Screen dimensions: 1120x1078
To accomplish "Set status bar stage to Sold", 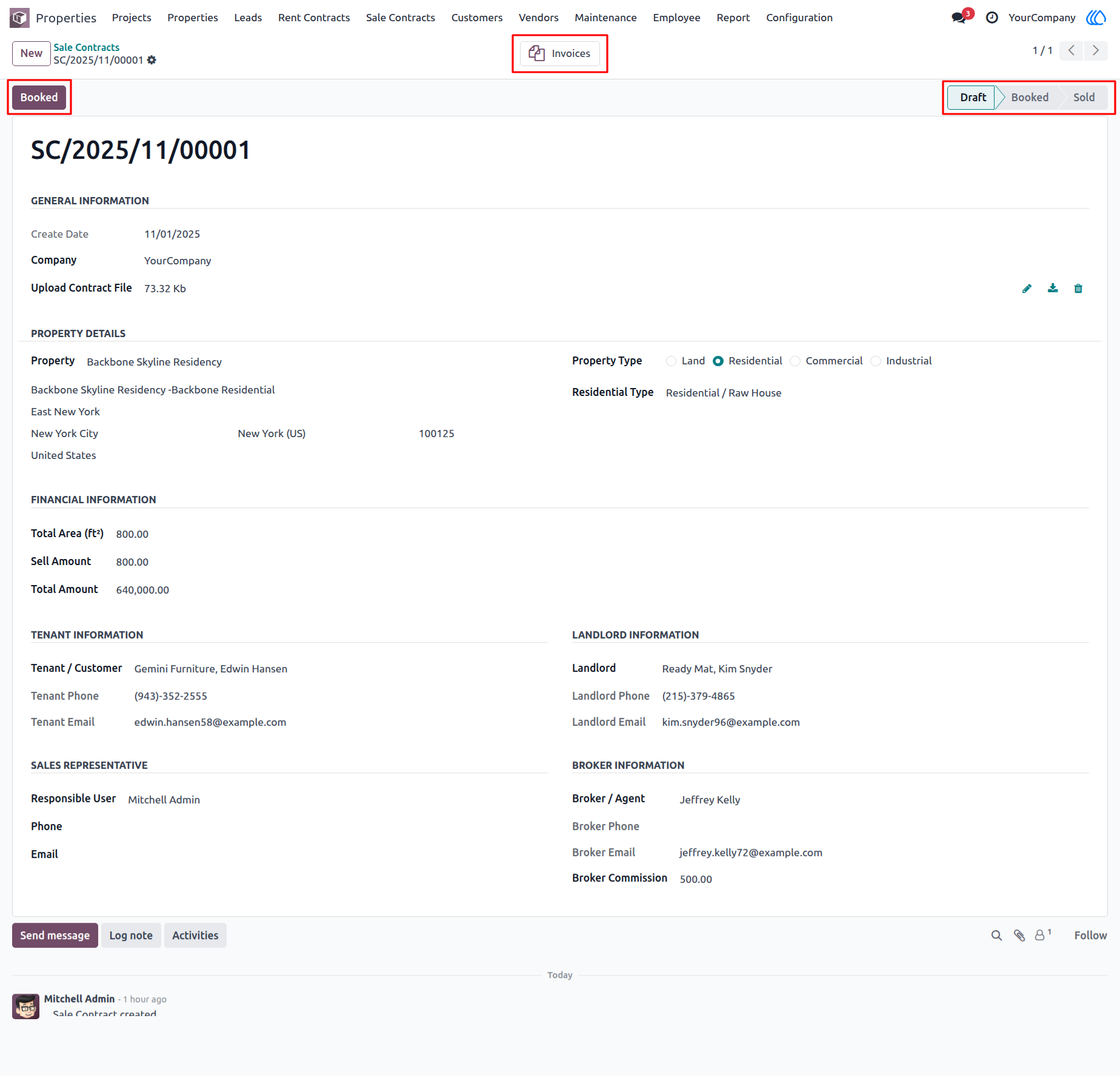I will (1084, 98).
